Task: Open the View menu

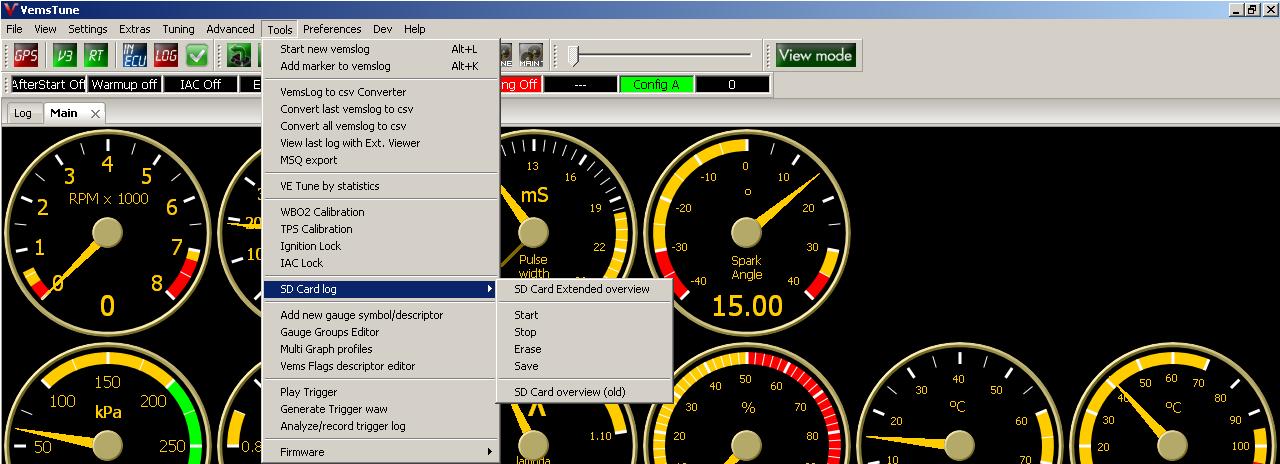Action: click(45, 29)
